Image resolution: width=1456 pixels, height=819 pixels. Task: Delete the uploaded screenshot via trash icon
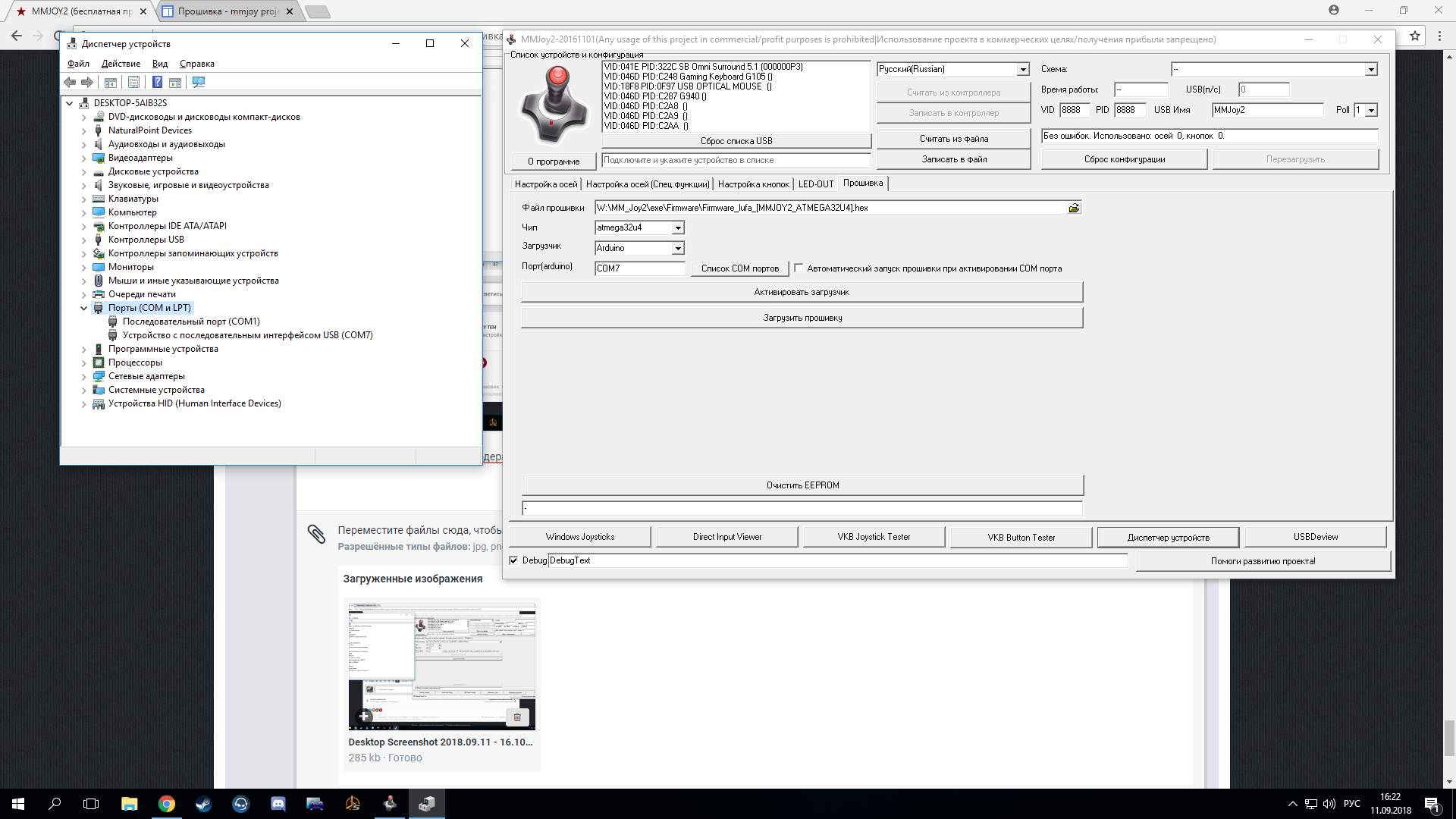point(517,717)
